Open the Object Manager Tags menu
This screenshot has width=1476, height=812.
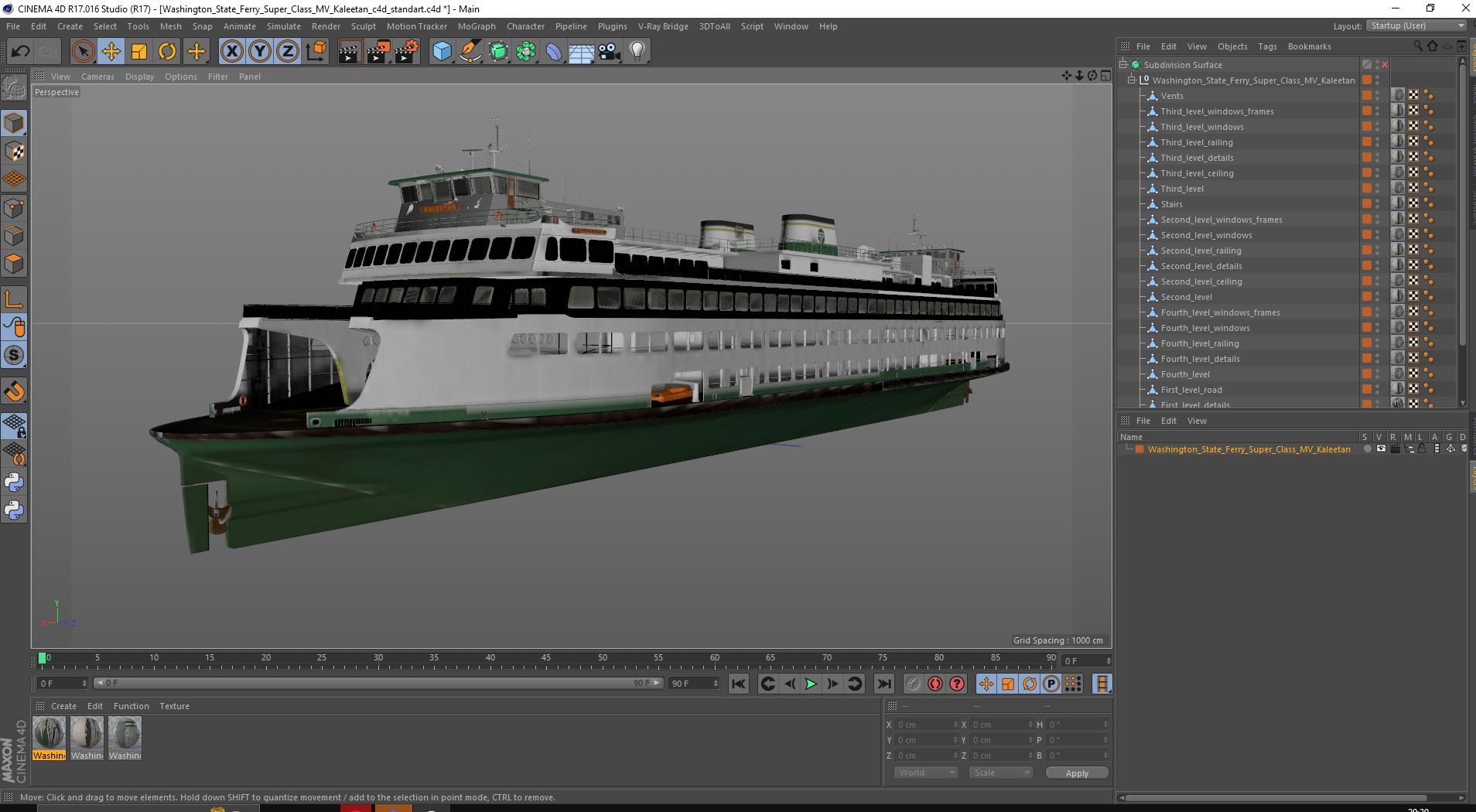[1267, 46]
